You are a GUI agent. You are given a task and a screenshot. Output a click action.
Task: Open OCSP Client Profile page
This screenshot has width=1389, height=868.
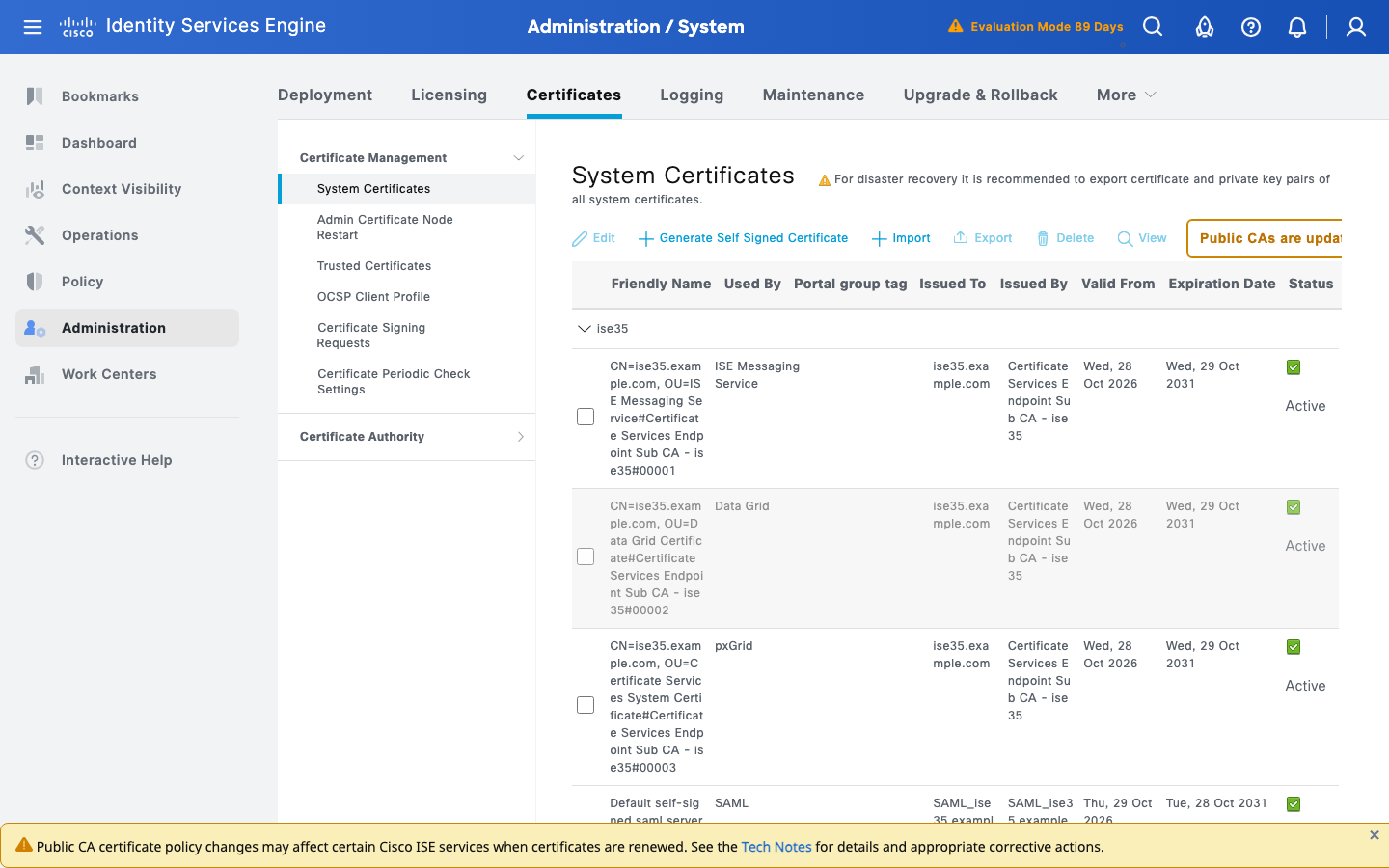click(373, 297)
